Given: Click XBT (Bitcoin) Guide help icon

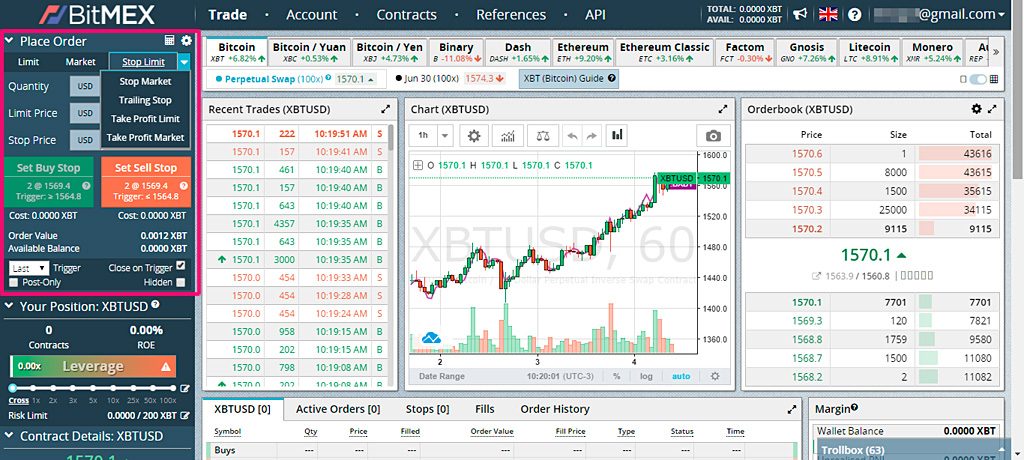Looking at the screenshot, I should [612, 78].
